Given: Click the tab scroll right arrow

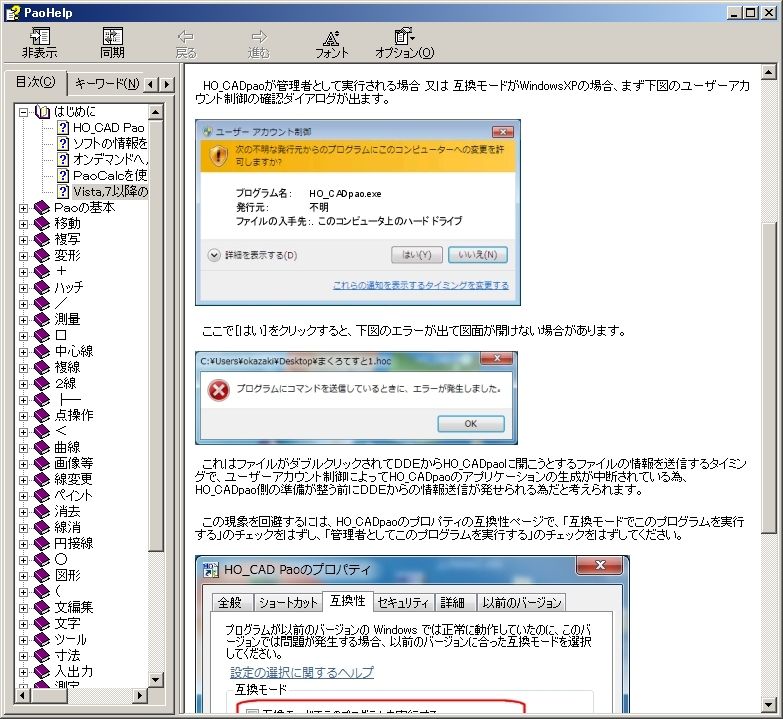Looking at the screenshot, I should [x=167, y=84].
